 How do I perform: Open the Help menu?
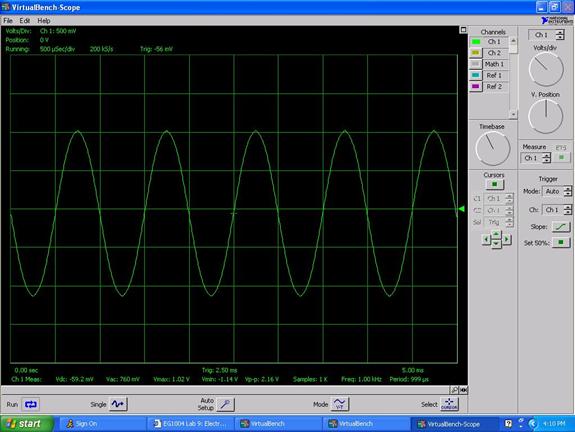tap(44, 21)
